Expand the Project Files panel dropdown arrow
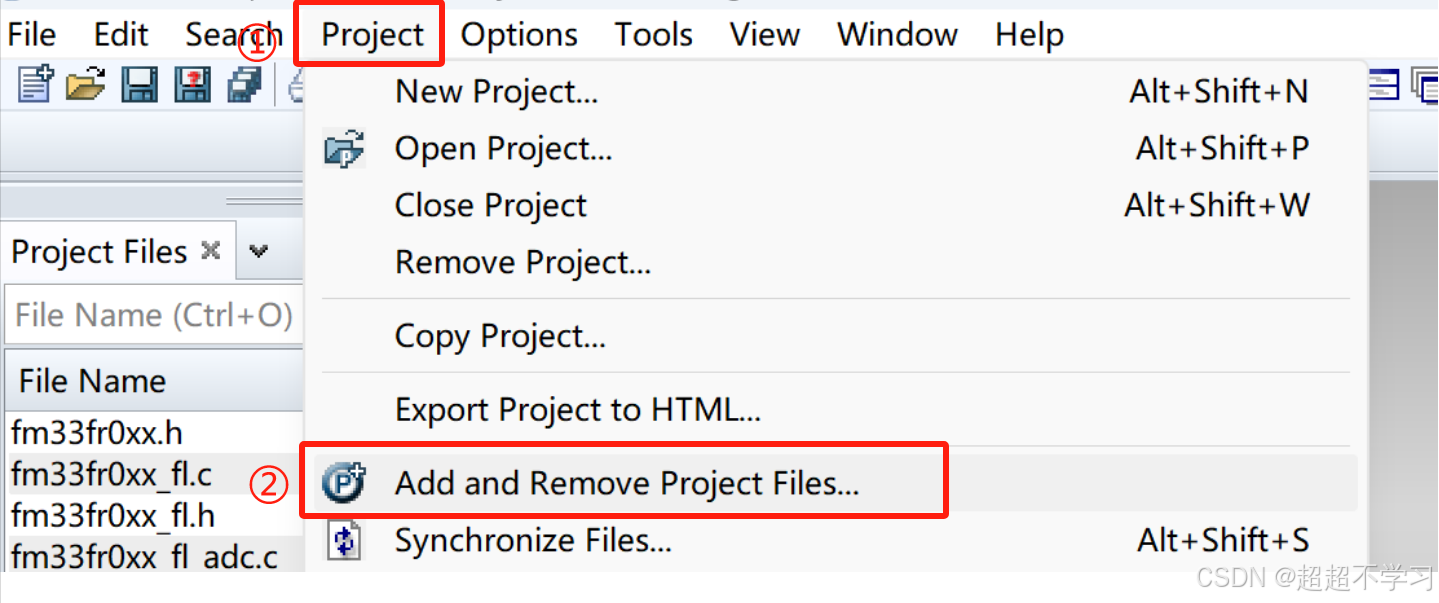1439x603 pixels. (259, 252)
